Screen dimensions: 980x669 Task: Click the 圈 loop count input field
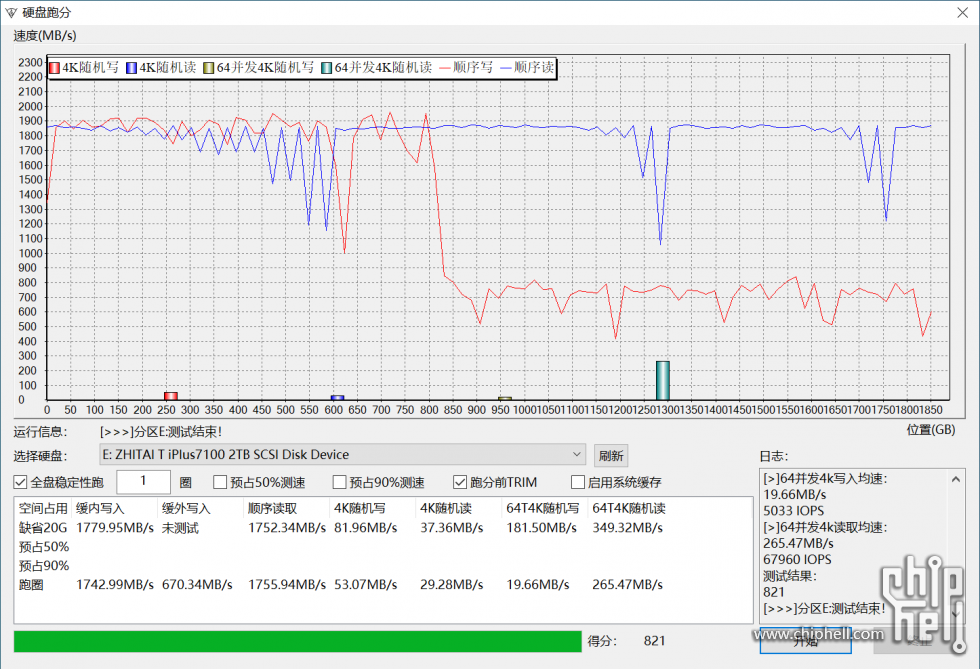pos(143,481)
